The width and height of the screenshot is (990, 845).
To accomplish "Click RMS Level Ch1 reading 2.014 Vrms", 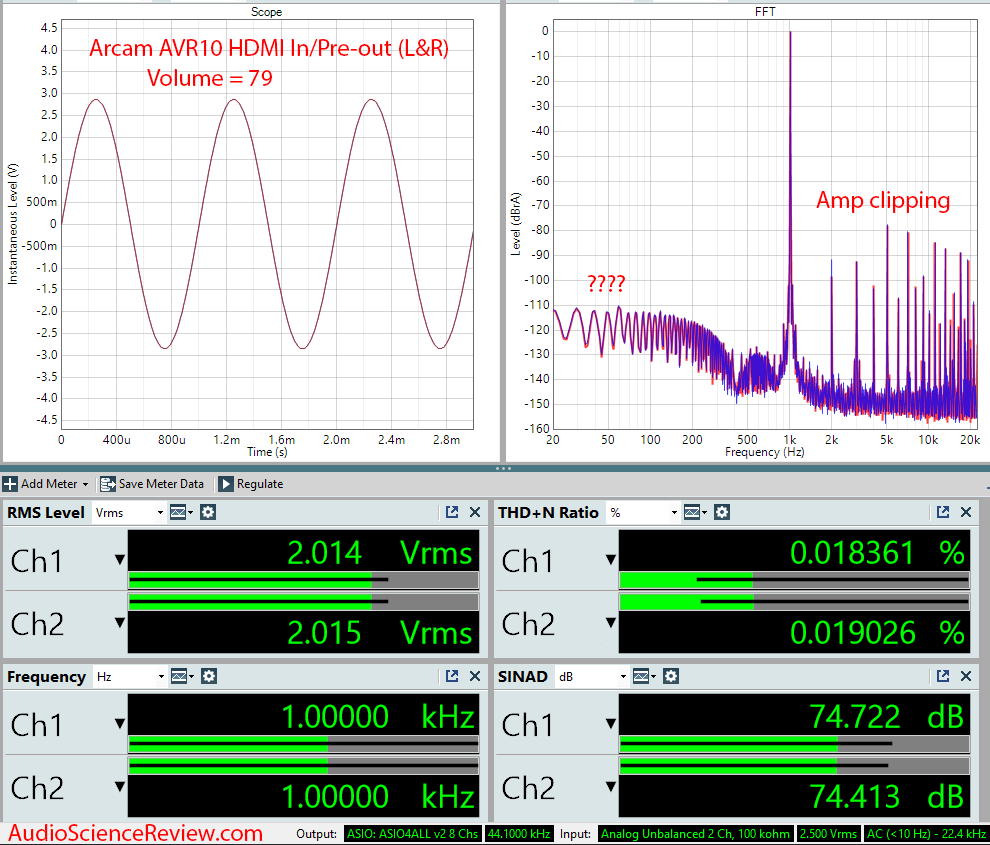I will point(379,553).
